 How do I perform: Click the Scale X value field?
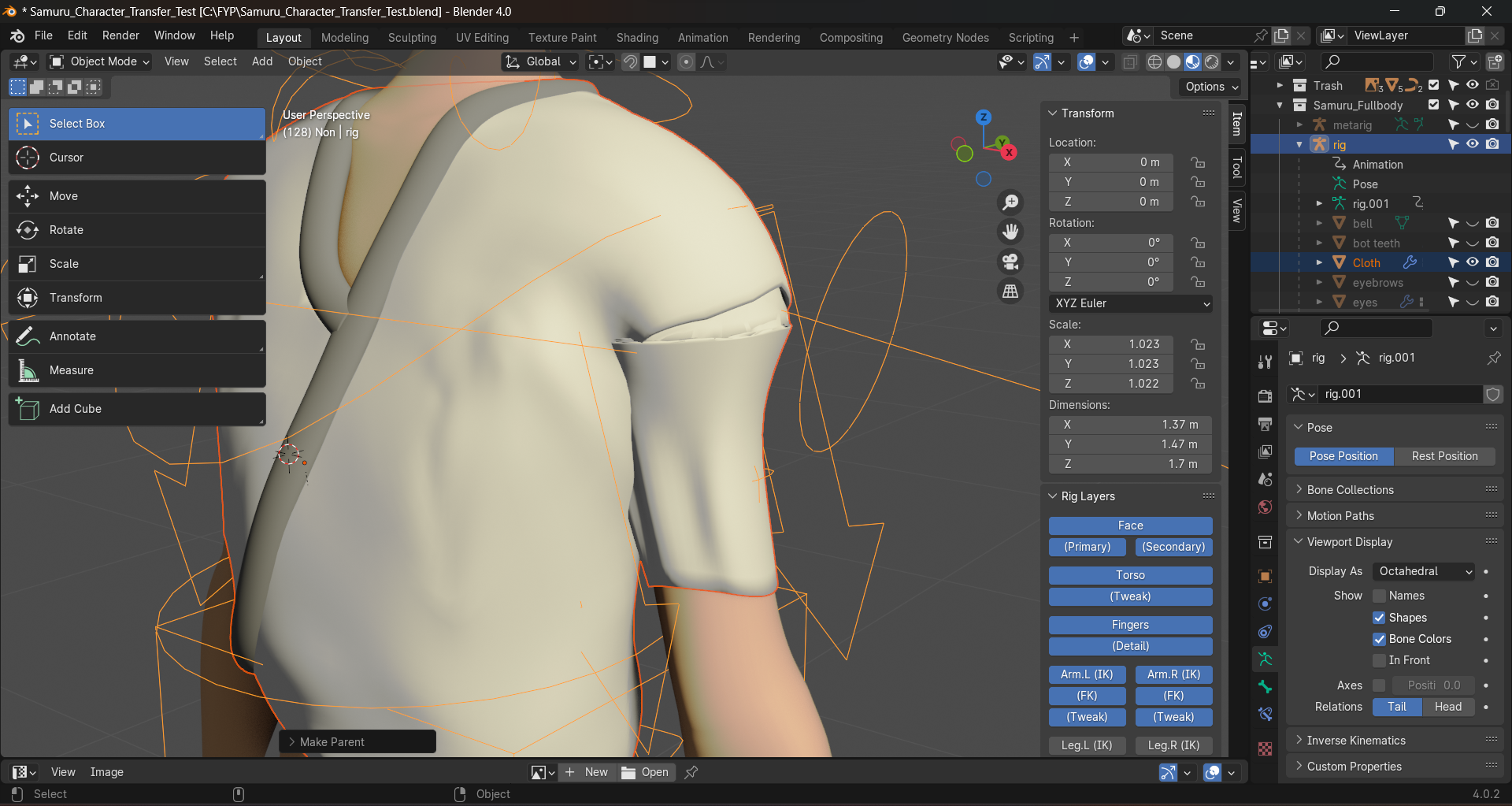[x=1111, y=344]
